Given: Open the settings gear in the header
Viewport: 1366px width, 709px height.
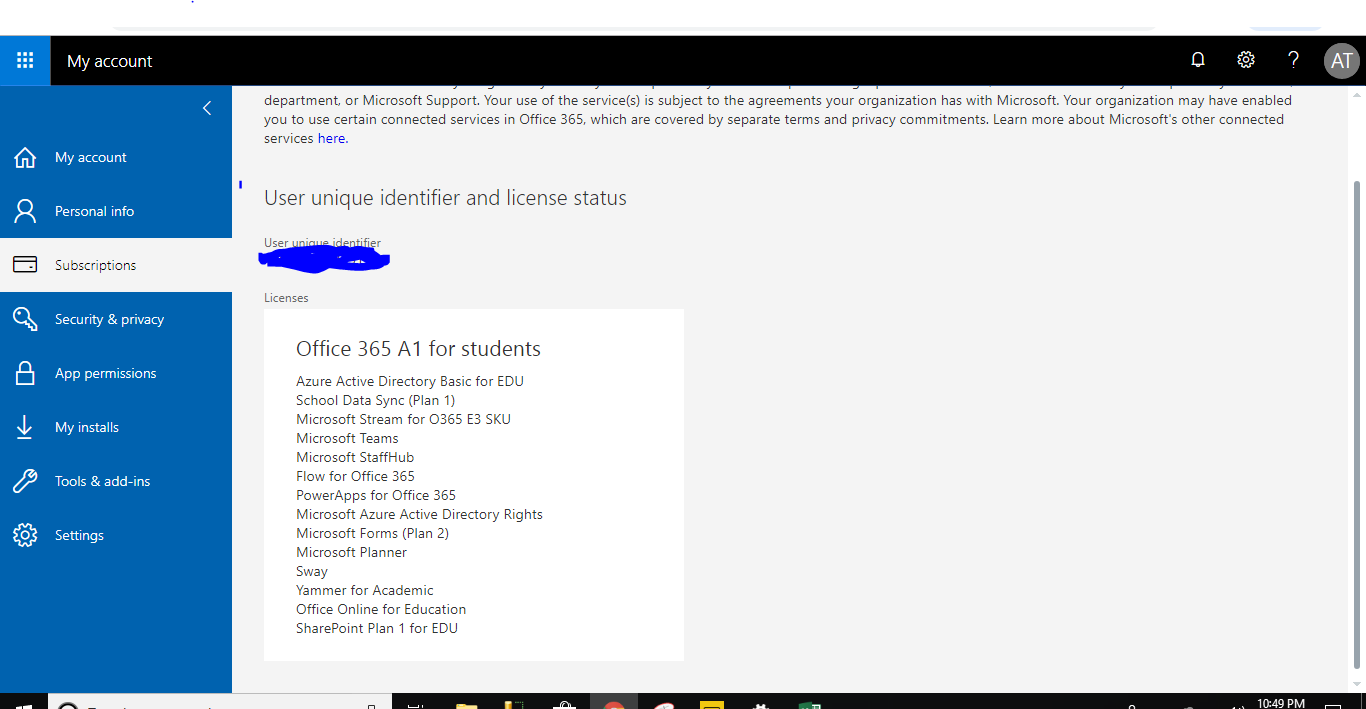Looking at the screenshot, I should tap(1246, 60).
